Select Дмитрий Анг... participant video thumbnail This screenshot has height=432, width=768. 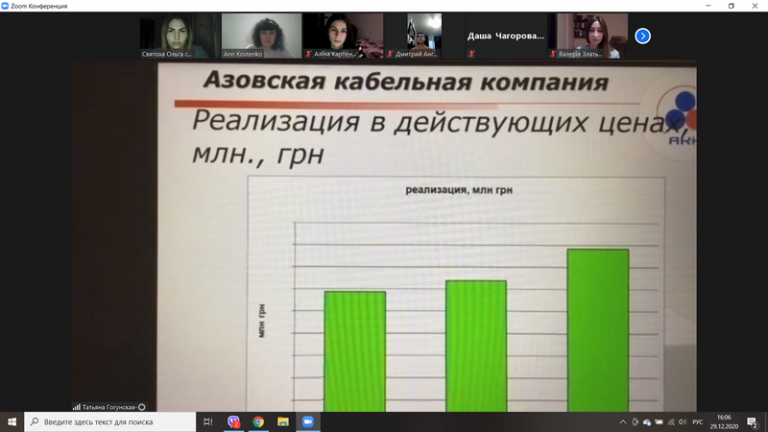425,36
